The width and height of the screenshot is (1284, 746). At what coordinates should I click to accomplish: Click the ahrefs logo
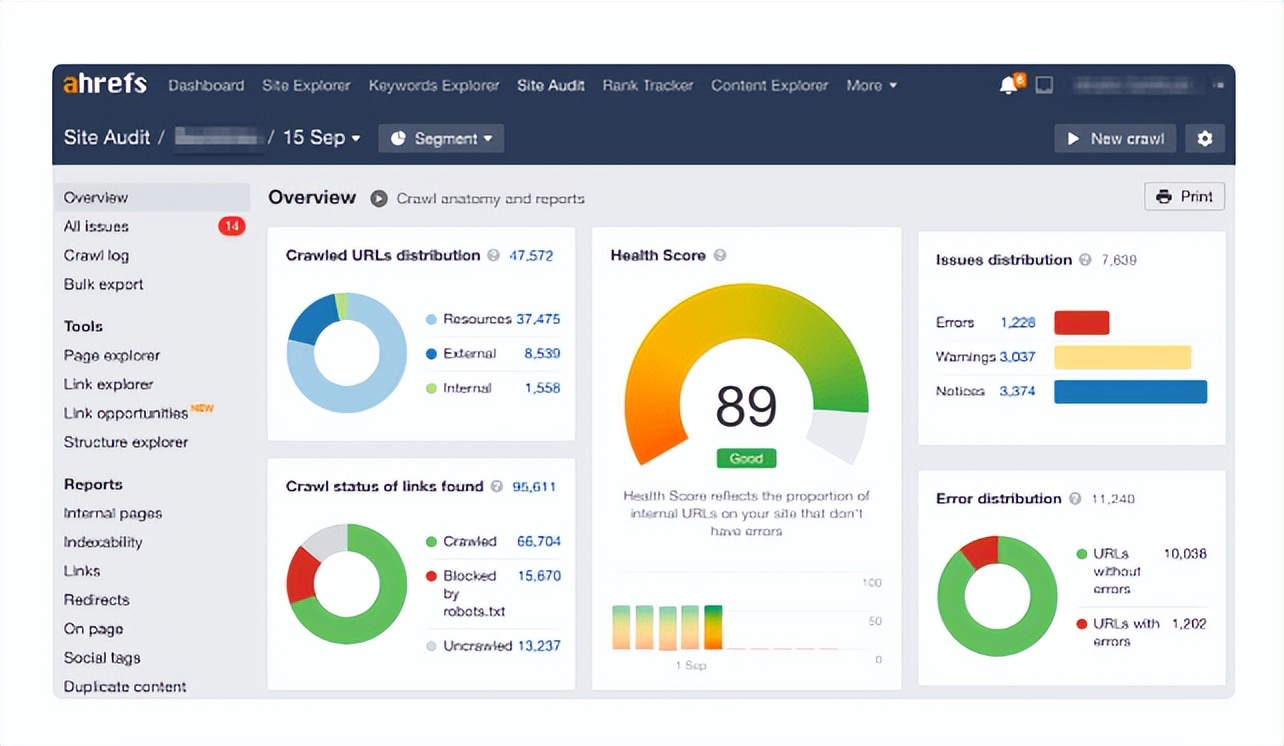coord(105,84)
